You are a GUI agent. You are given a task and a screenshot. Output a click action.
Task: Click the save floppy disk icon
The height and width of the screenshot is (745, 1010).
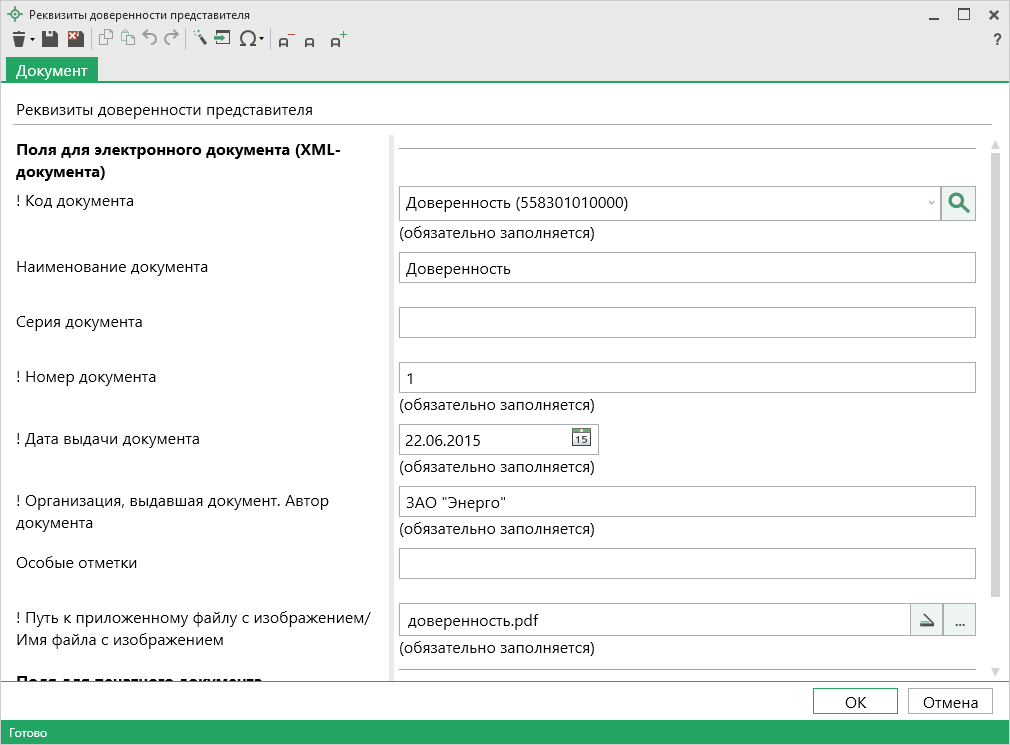(50, 39)
